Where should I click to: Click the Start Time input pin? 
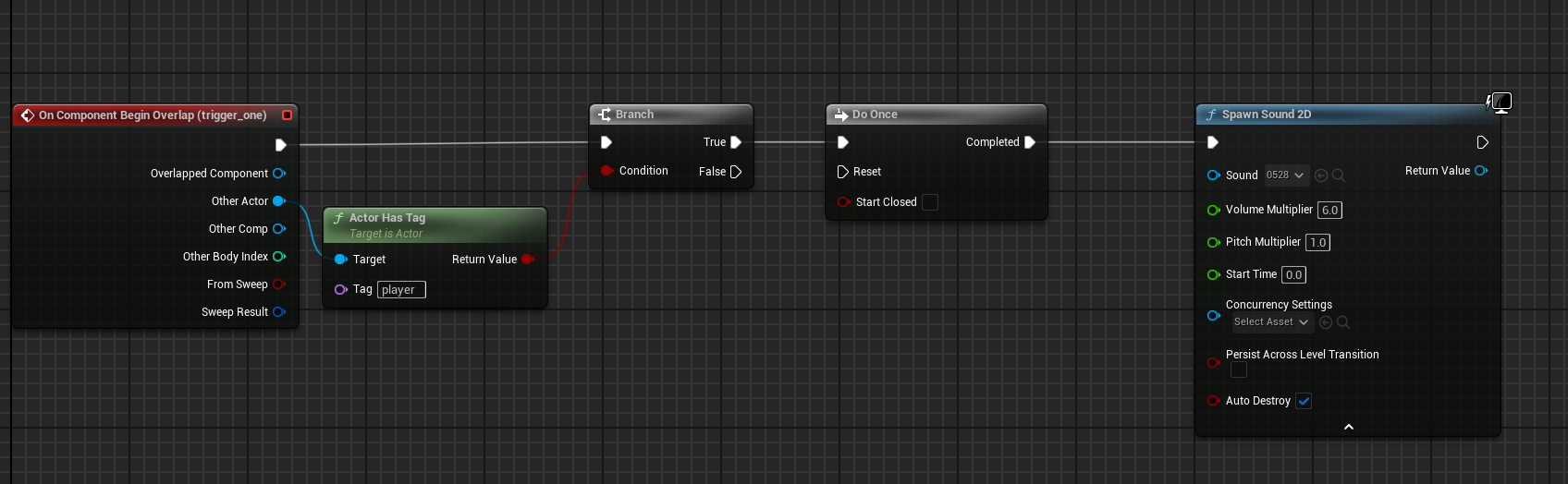click(1214, 274)
